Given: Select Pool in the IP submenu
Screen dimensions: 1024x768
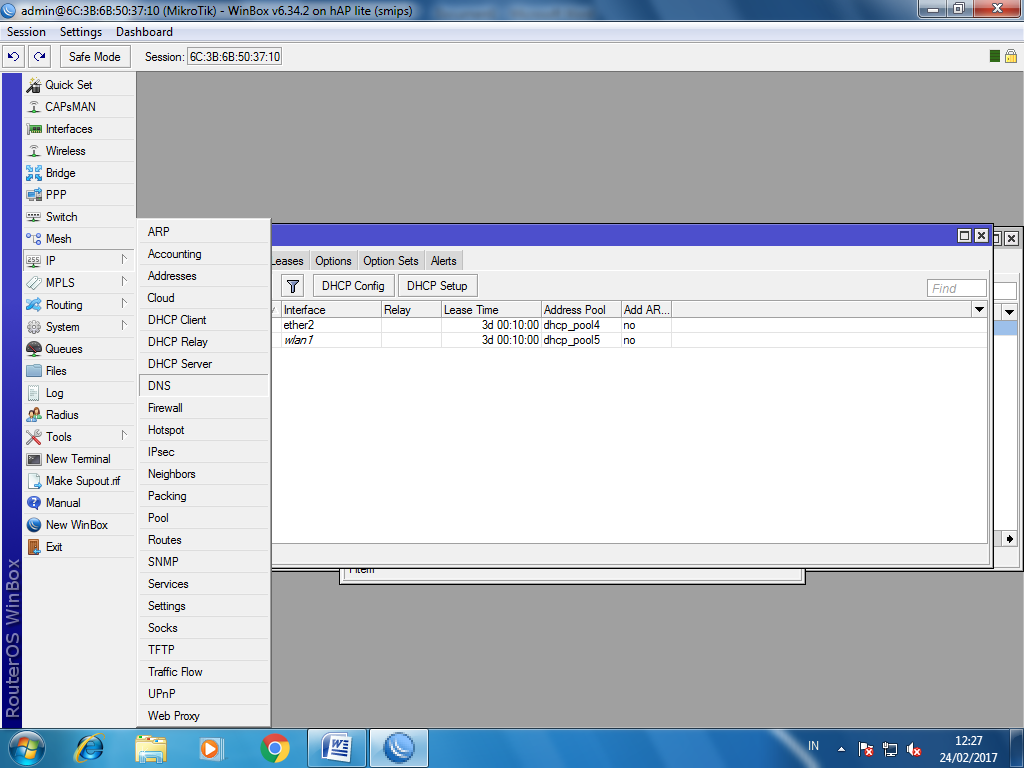Looking at the screenshot, I should pos(204,518).
